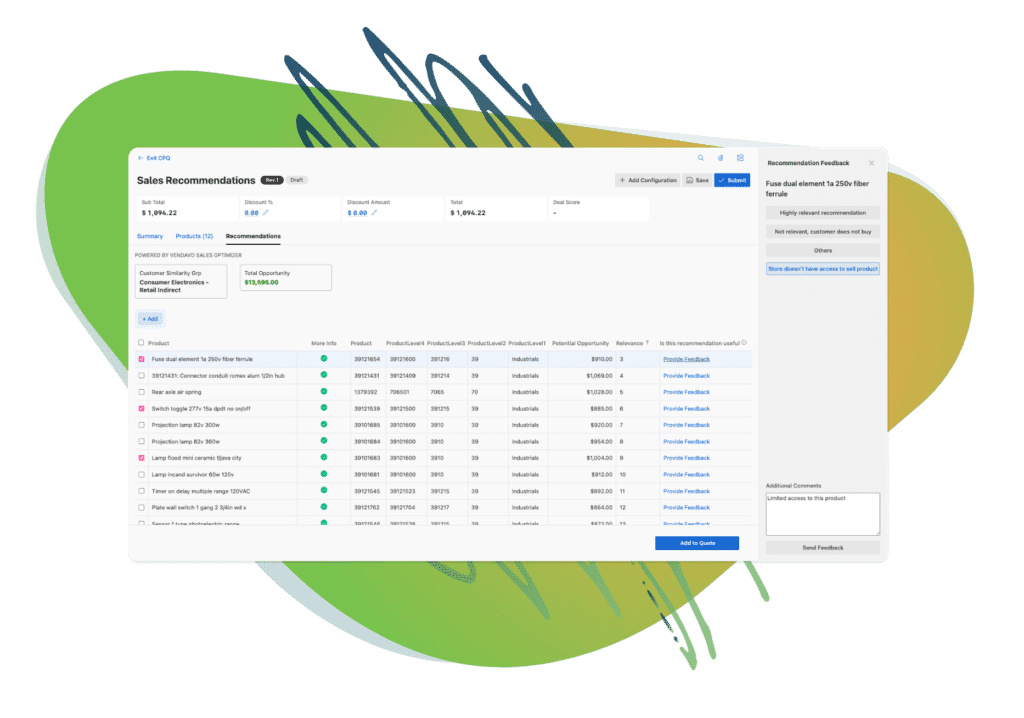Close the Recommendation Feedback panel

point(871,162)
